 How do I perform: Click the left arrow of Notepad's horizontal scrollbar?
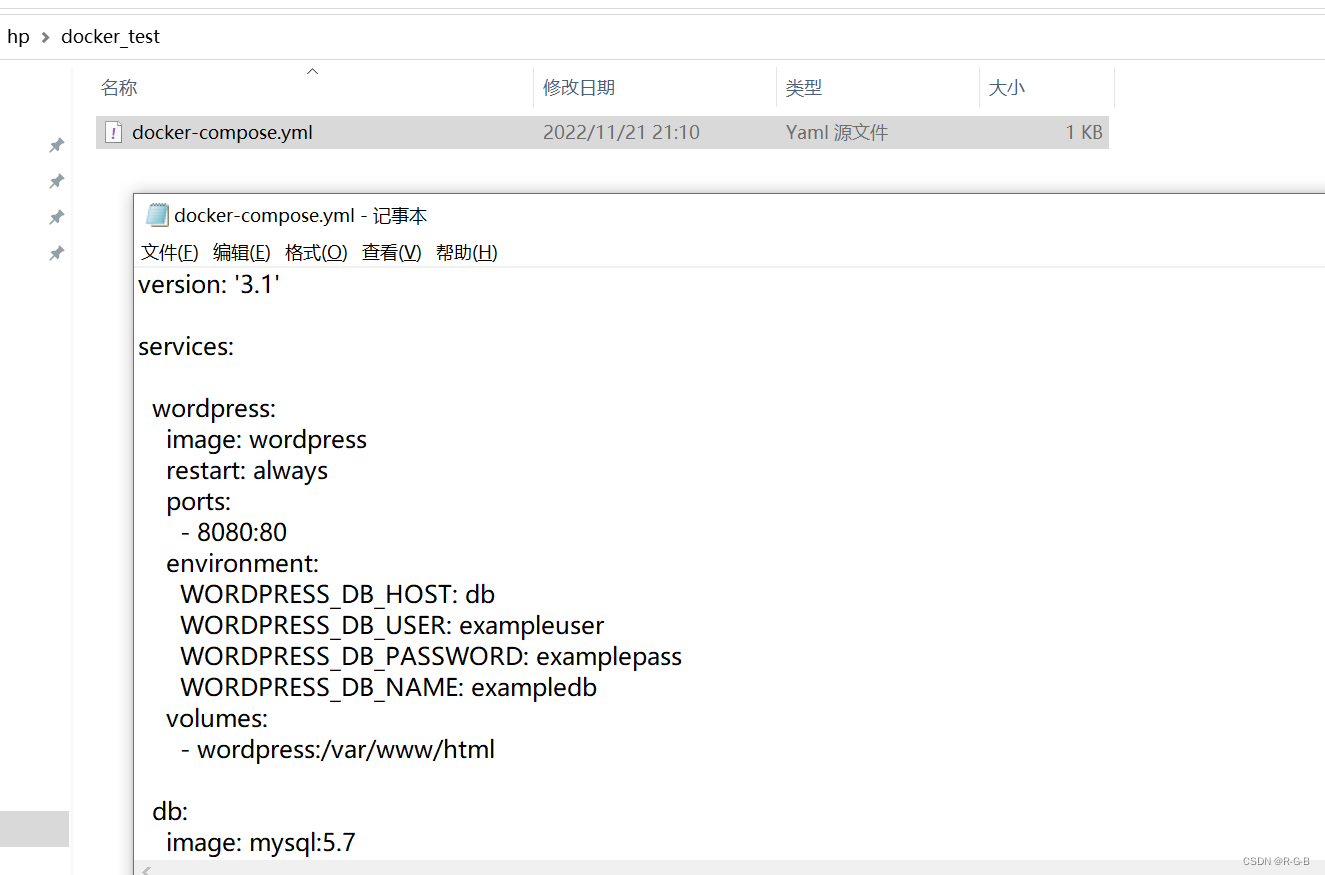(145, 869)
